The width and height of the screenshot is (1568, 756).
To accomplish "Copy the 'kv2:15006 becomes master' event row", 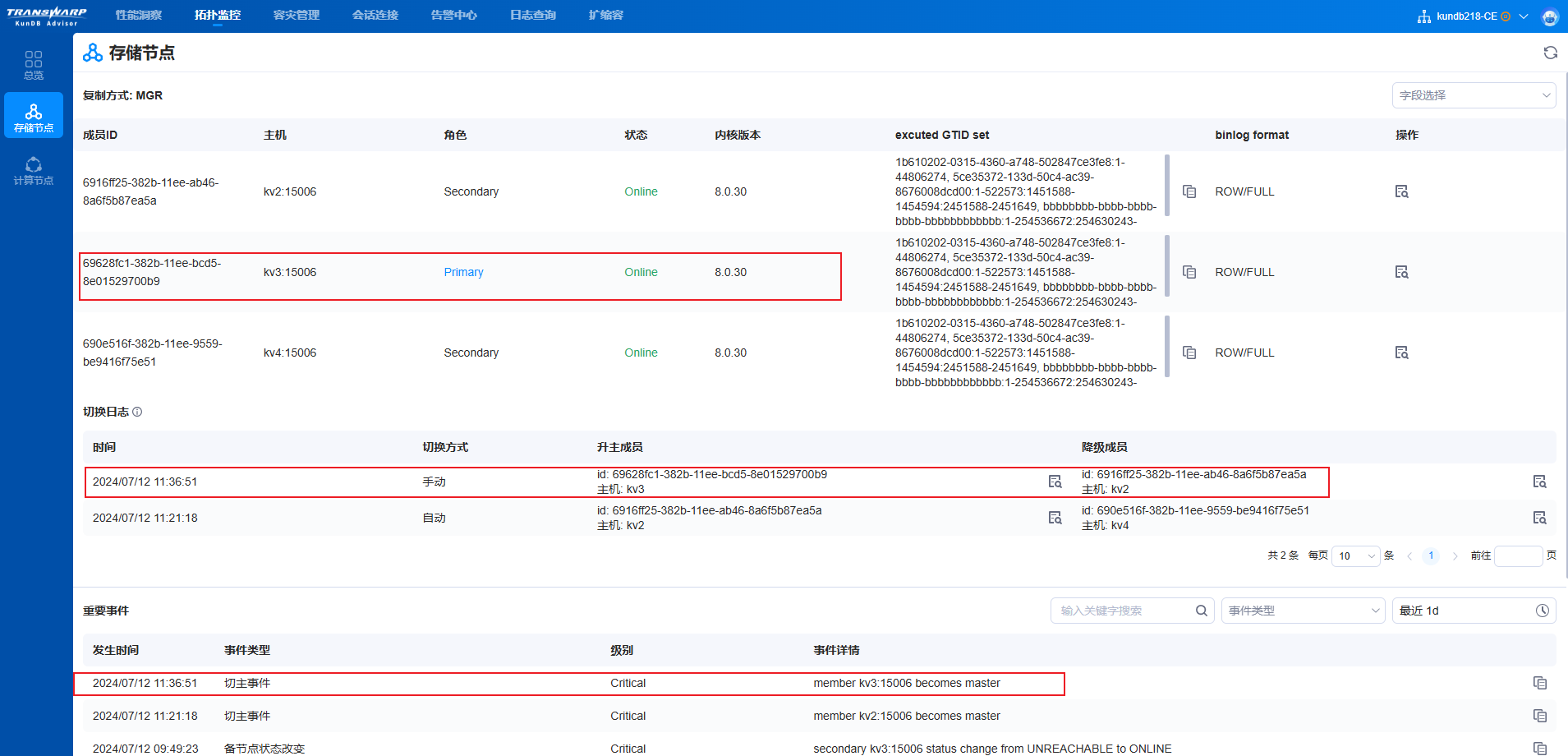I will tap(1540, 716).
